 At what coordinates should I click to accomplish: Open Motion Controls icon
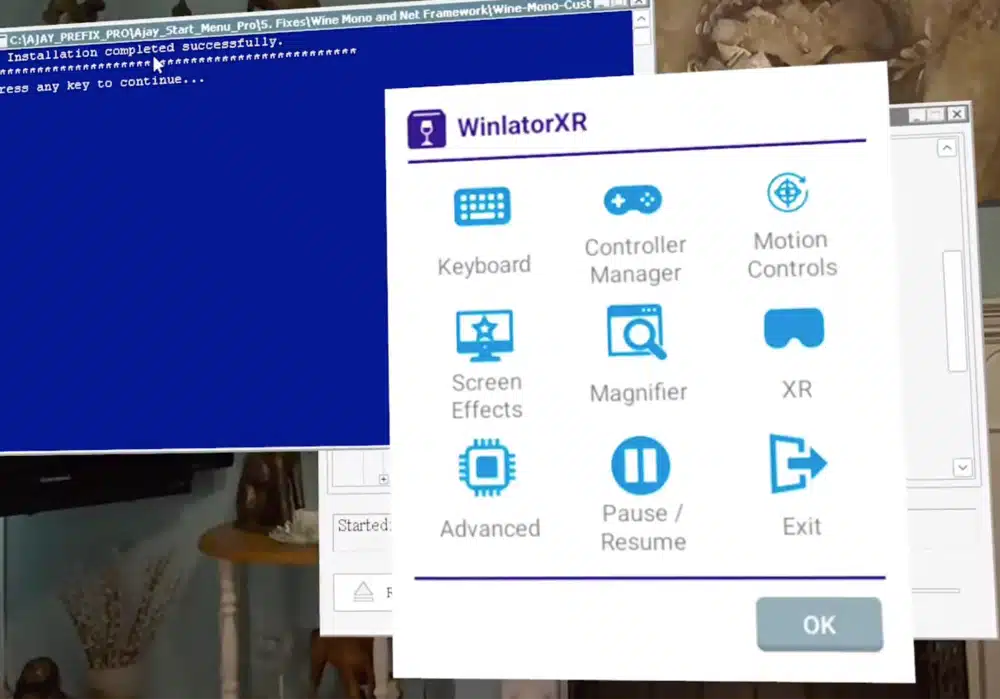(788, 192)
